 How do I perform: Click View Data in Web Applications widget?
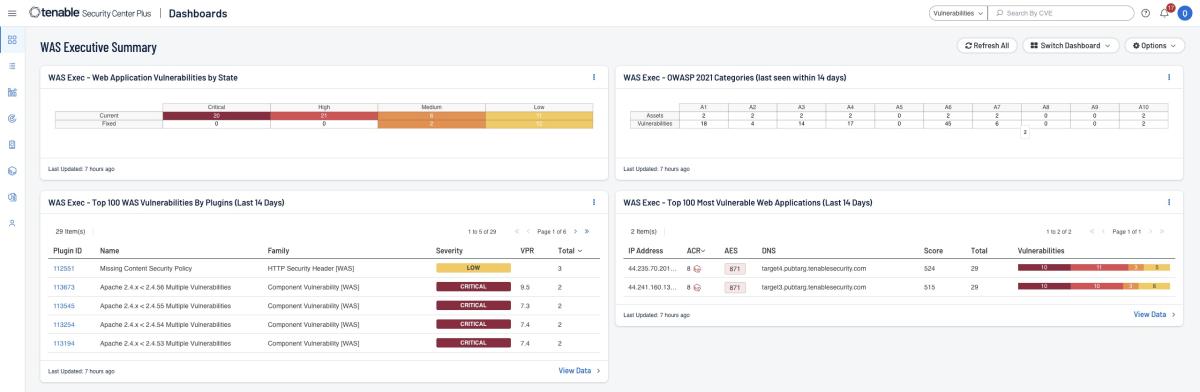click(x=1154, y=314)
